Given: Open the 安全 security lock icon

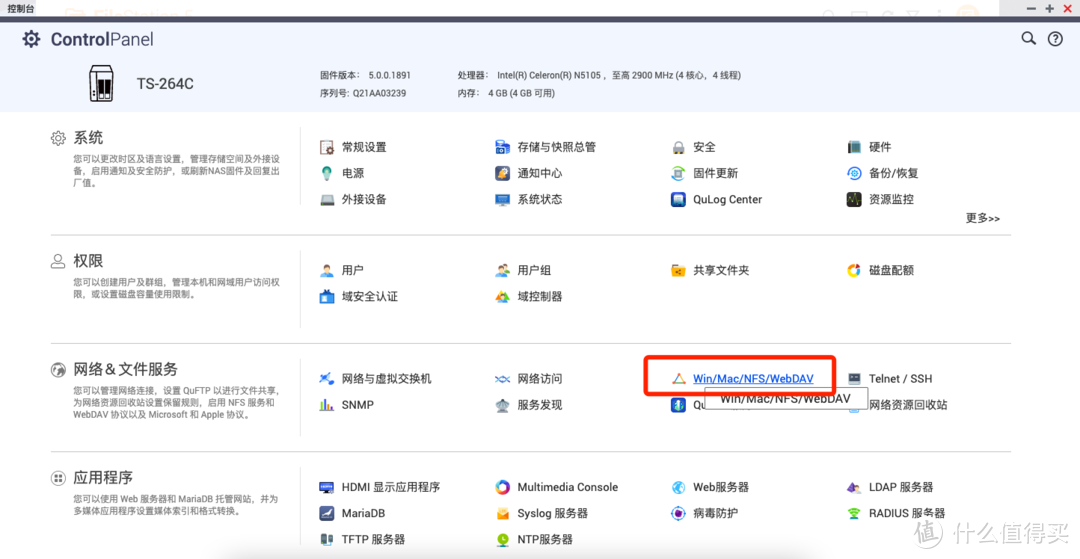Looking at the screenshot, I should point(678,147).
